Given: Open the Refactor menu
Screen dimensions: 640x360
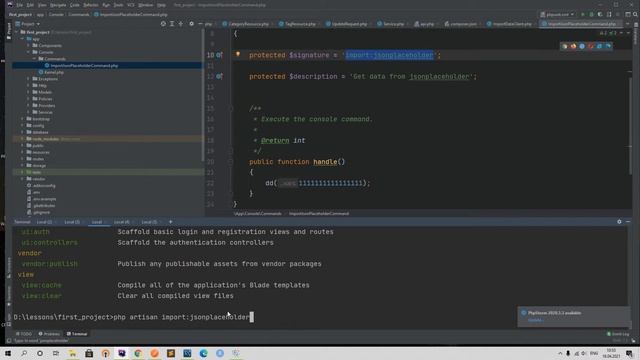Looking at the screenshot, I should point(91,5).
